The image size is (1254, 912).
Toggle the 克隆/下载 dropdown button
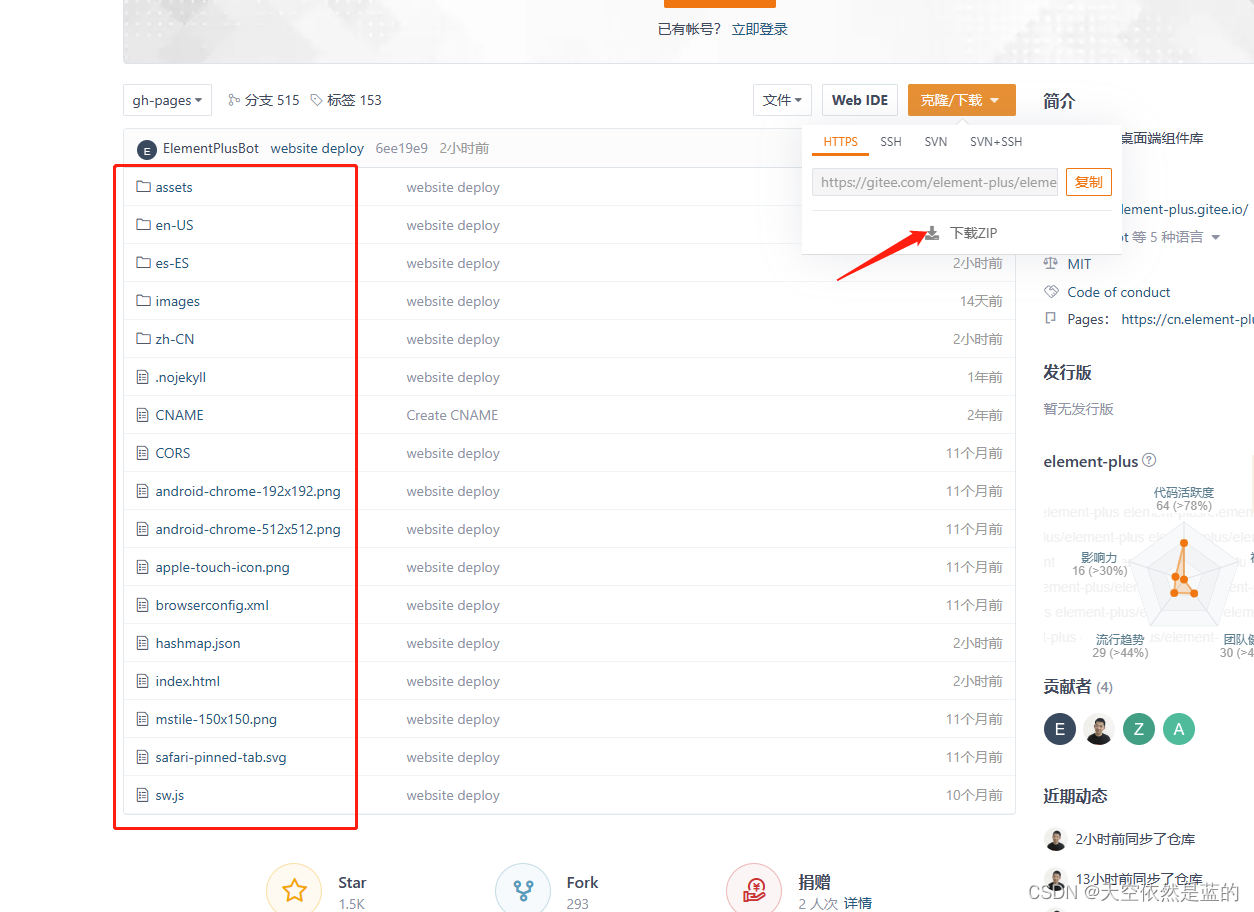[x=962, y=100]
